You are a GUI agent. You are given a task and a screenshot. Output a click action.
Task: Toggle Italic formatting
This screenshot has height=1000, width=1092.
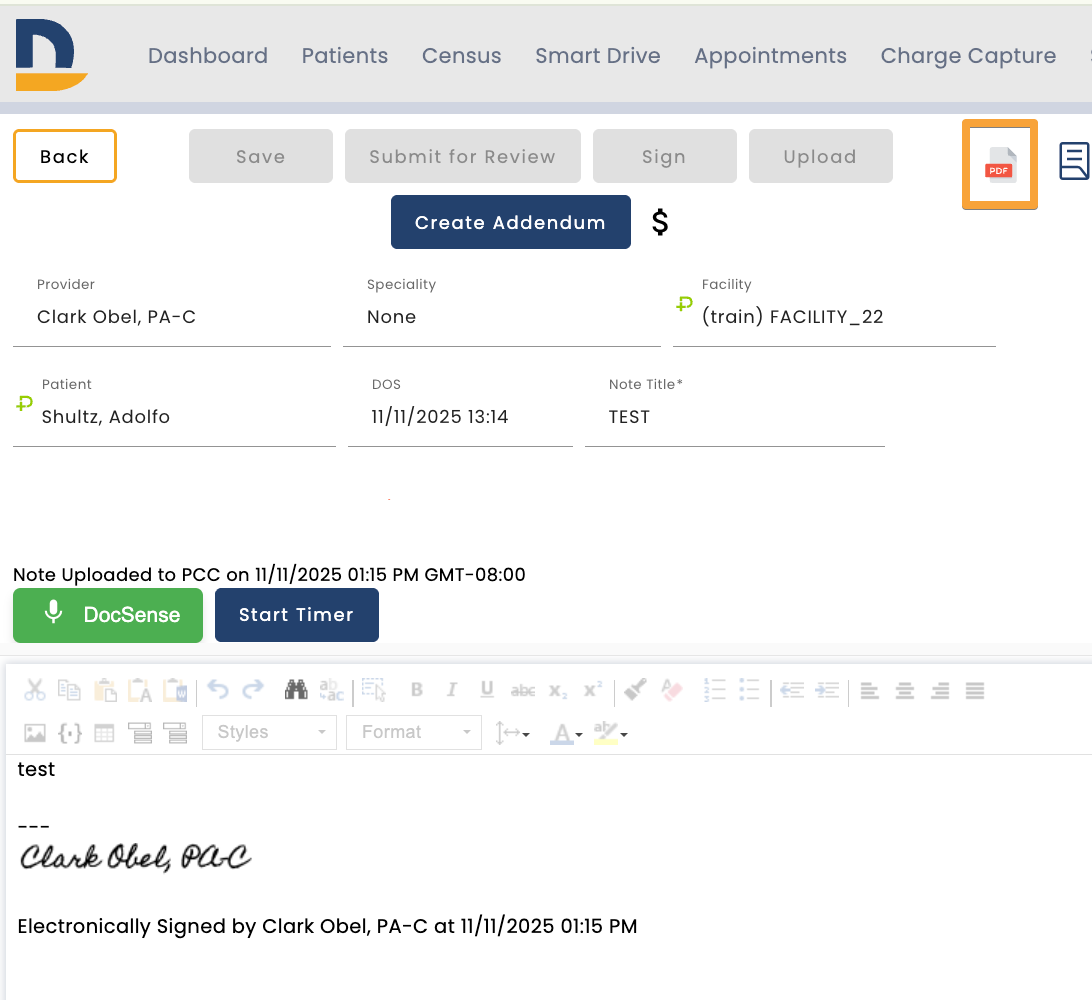tap(451, 690)
